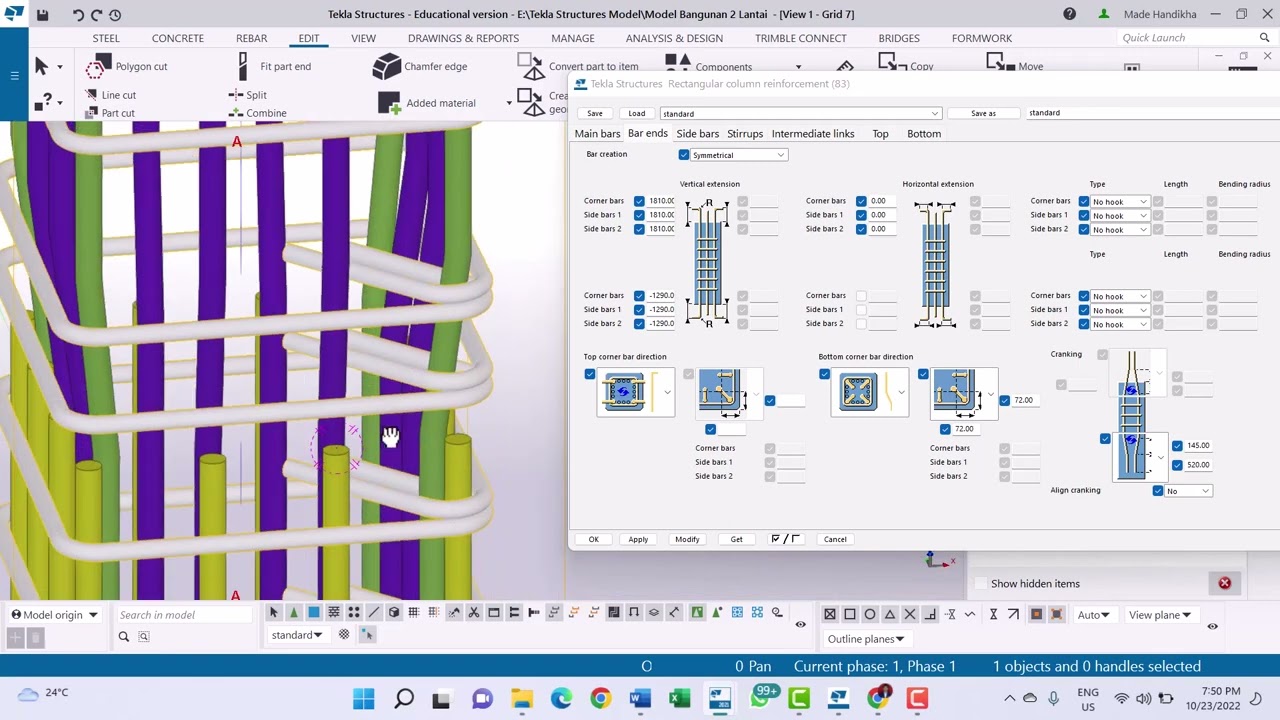Switch to the Main bars tab

(x=597, y=134)
